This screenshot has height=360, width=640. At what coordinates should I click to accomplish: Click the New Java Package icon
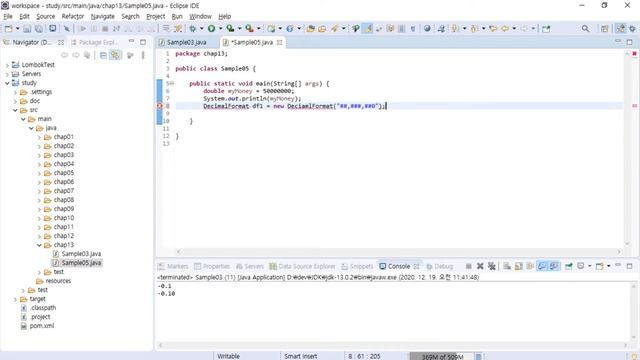tap(271, 29)
